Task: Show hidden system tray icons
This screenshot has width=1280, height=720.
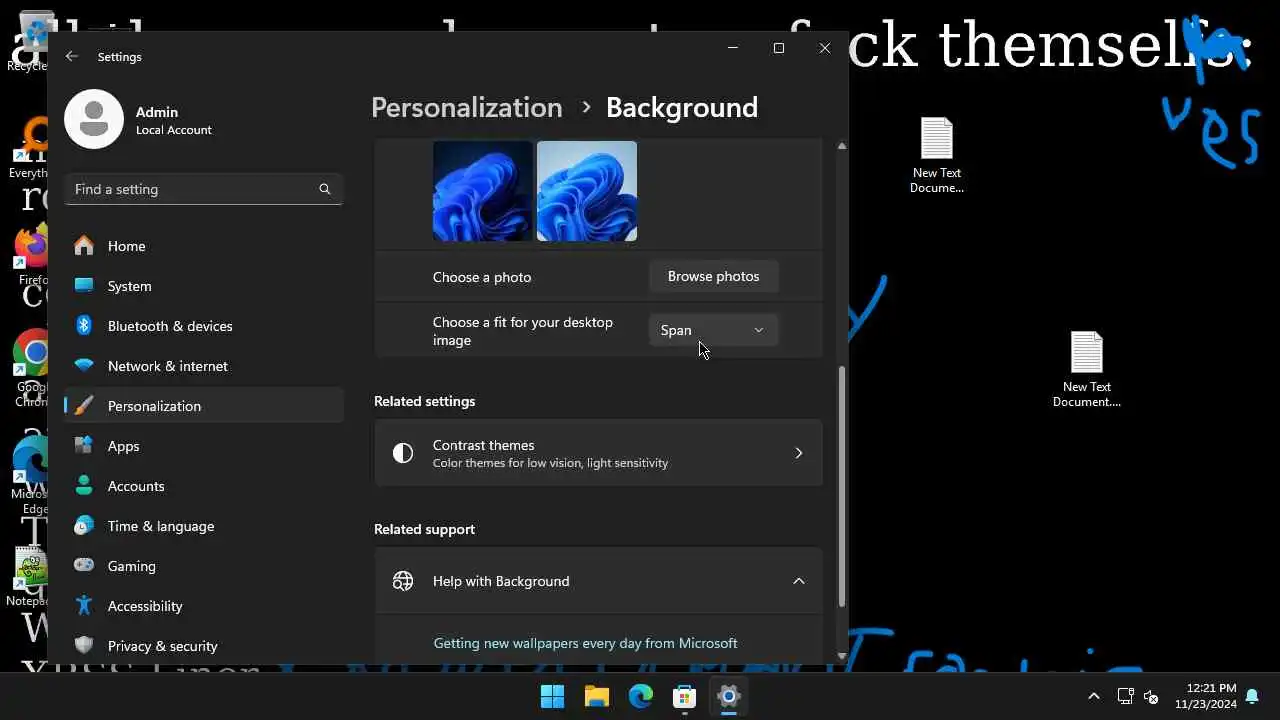Action: [1093, 696]
